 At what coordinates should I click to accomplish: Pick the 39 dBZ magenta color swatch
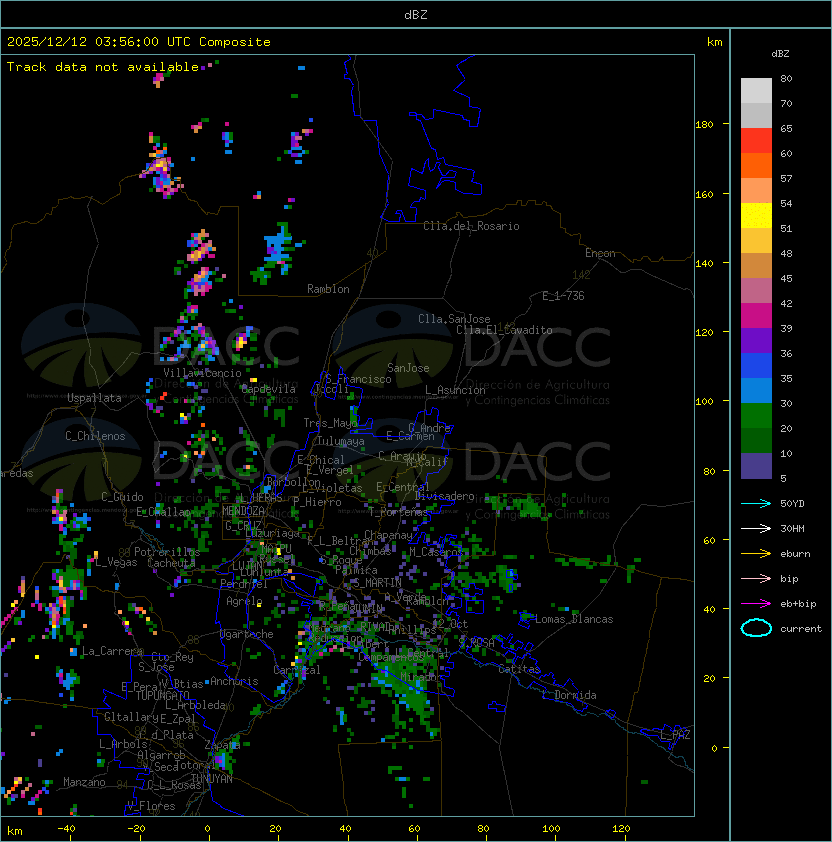click(x=756, y=315)
